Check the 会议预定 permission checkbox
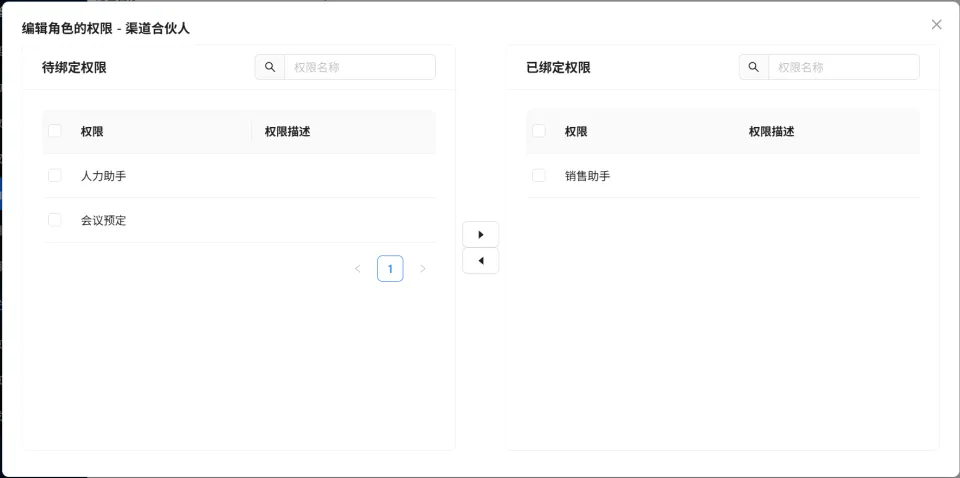 [55, 220]
